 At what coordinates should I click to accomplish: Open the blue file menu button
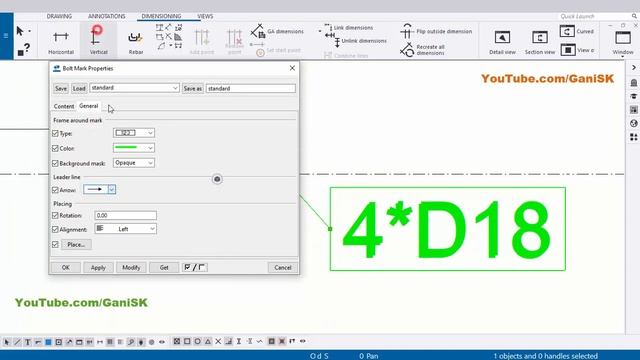point(6,36)
